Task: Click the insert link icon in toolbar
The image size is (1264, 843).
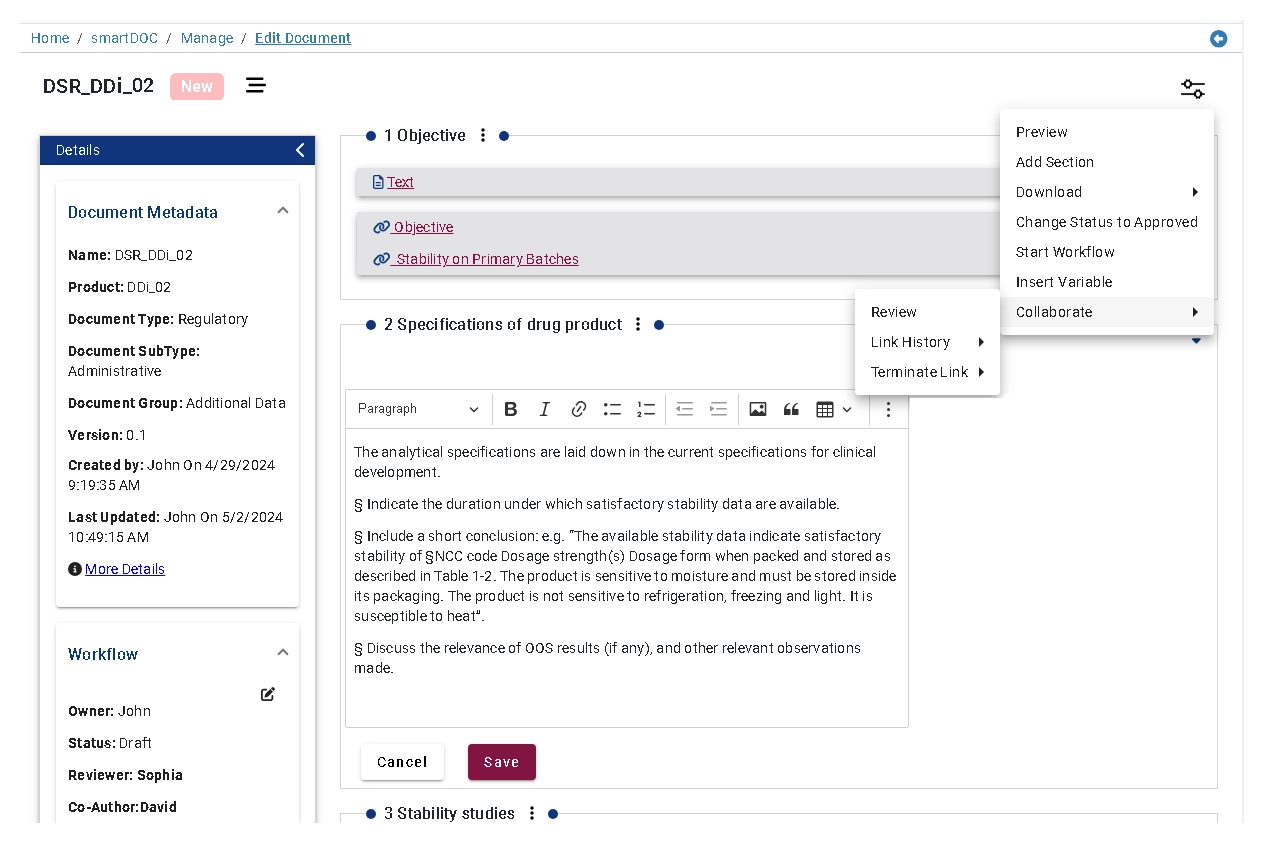Action: click(x=578, y=409)
